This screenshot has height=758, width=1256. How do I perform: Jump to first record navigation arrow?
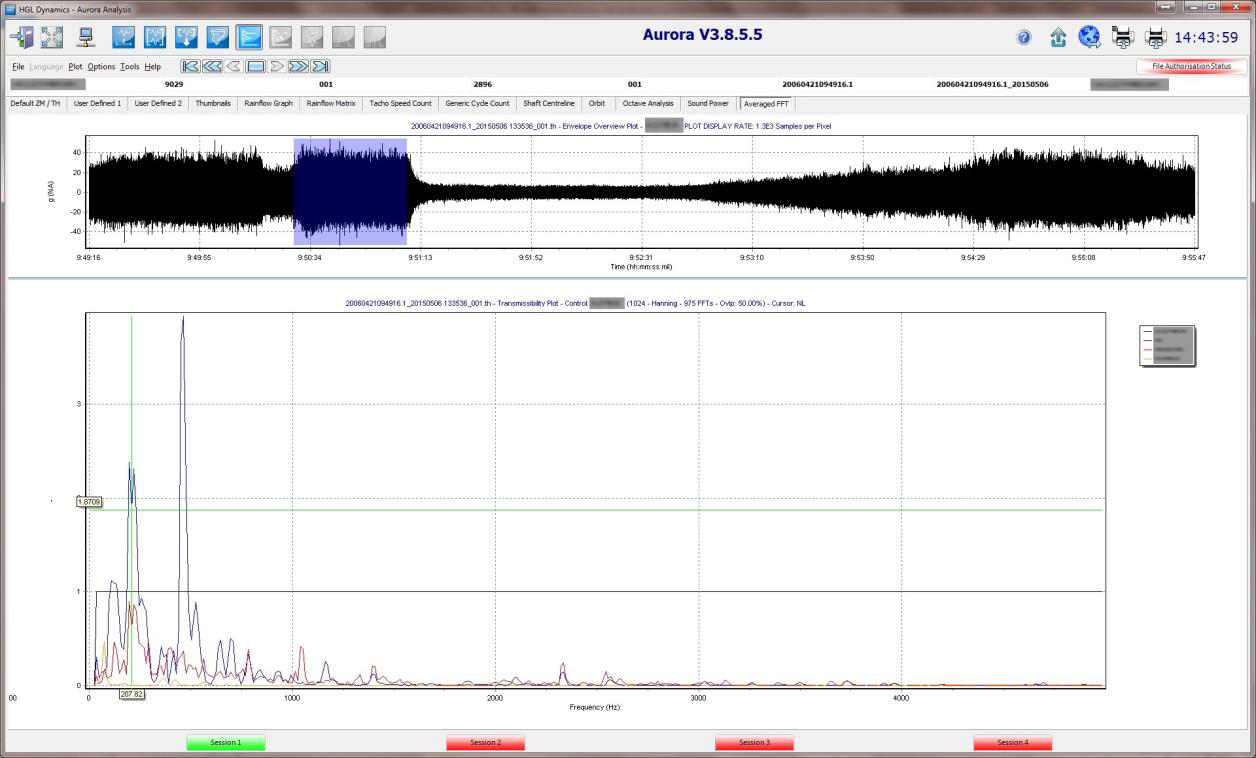189,67
